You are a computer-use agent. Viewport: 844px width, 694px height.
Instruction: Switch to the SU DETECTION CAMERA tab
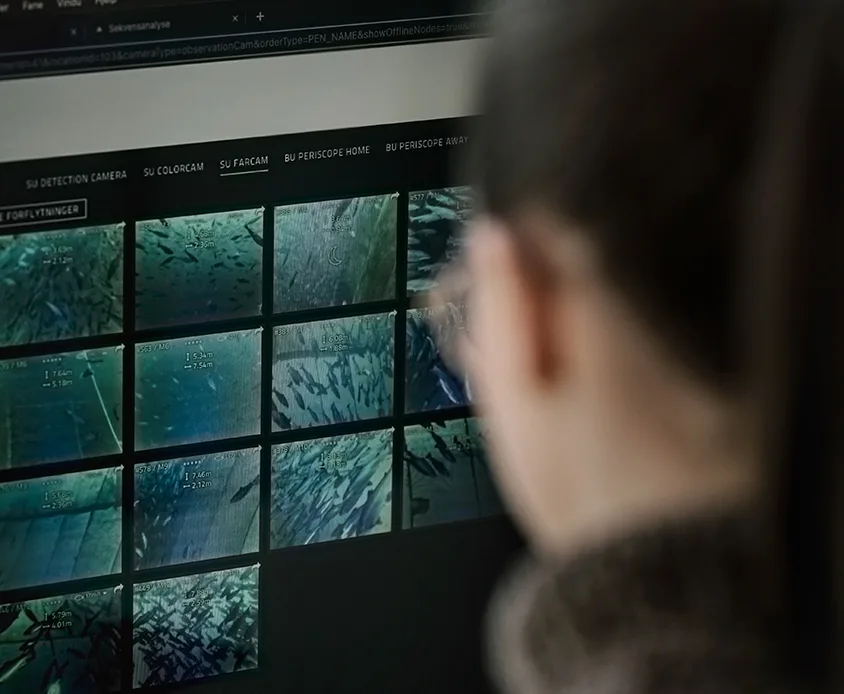coord(76,180)
